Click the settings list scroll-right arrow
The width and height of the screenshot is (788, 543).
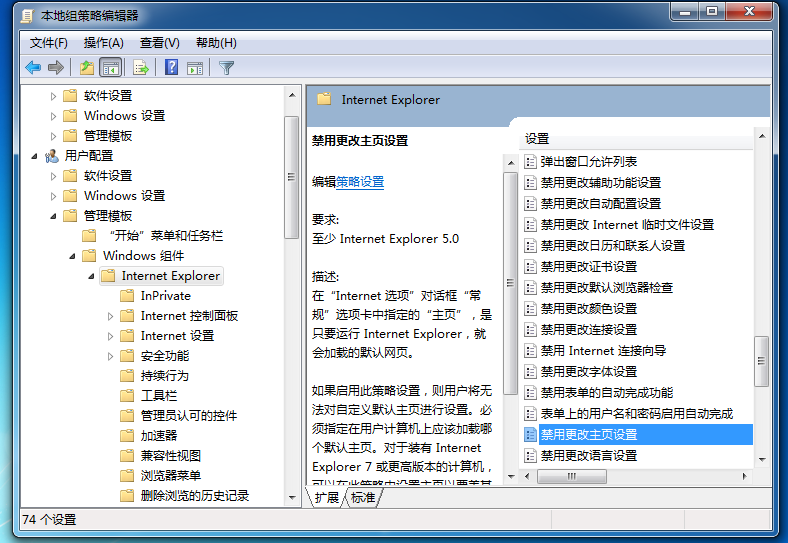pyautogui.click(x=745, y=476)
